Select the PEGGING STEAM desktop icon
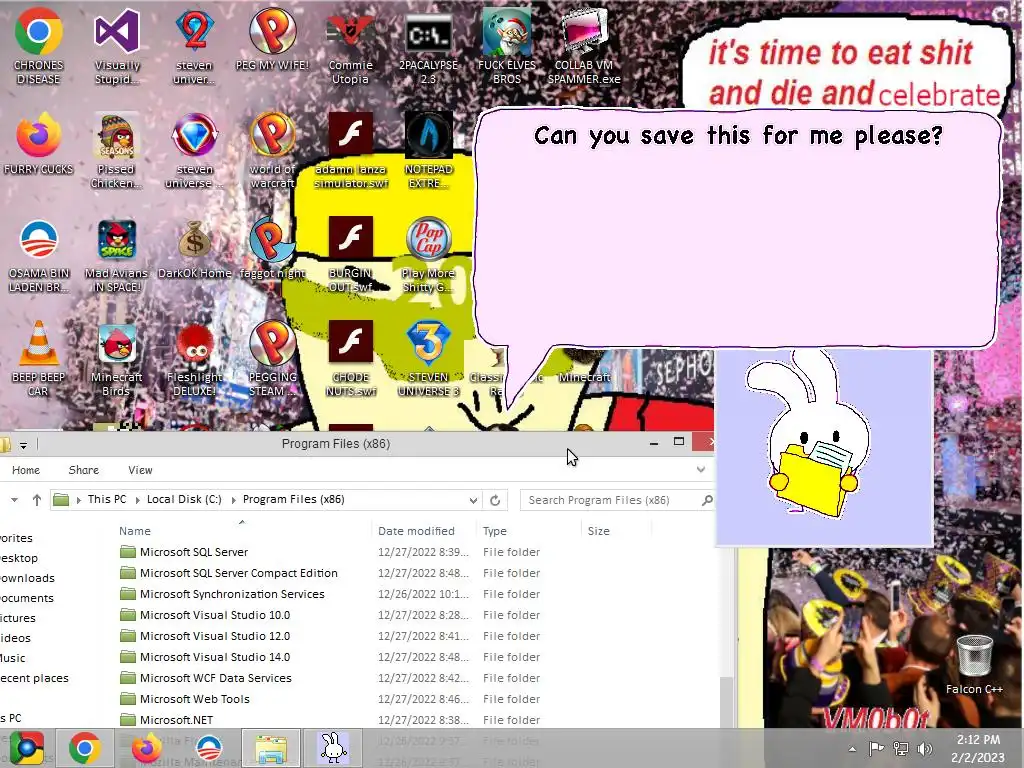Image resolution: width=1024 pixels, height=768 pixels. tap(272, 359)
